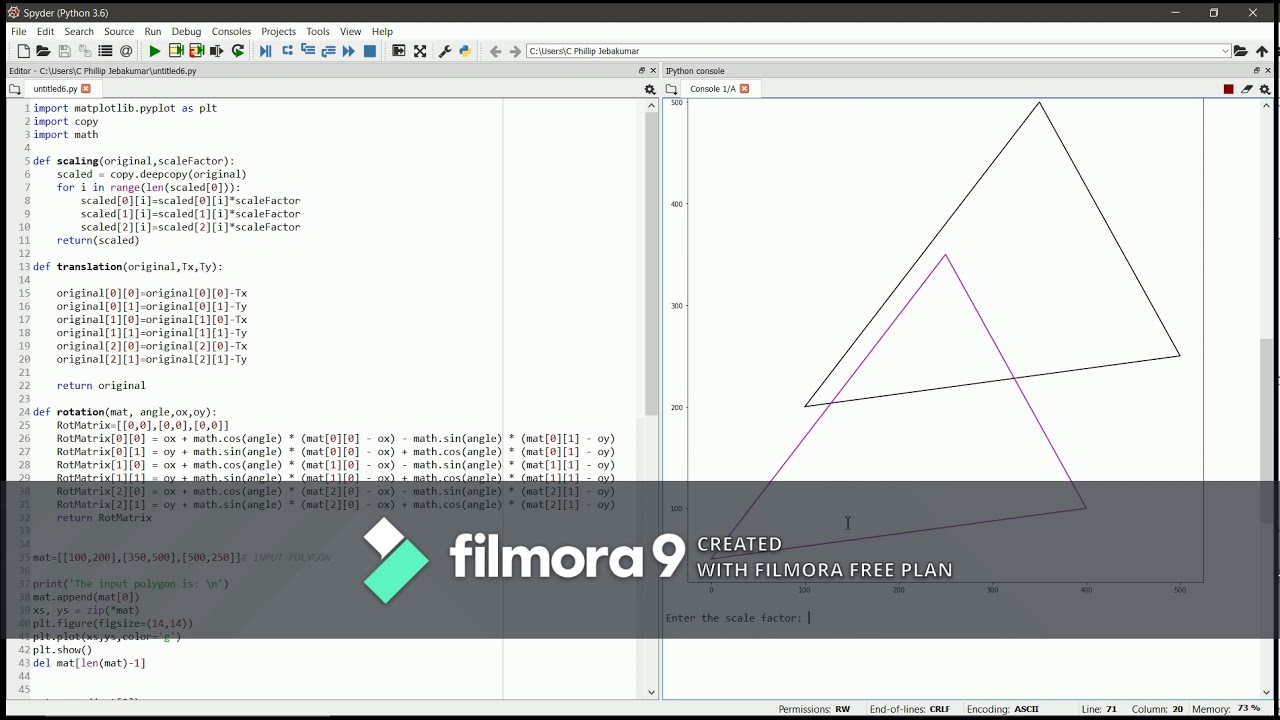Browse console tabs icon left of Console 1/A
The height and width of the screenshot is (720, 1280).
672,89
